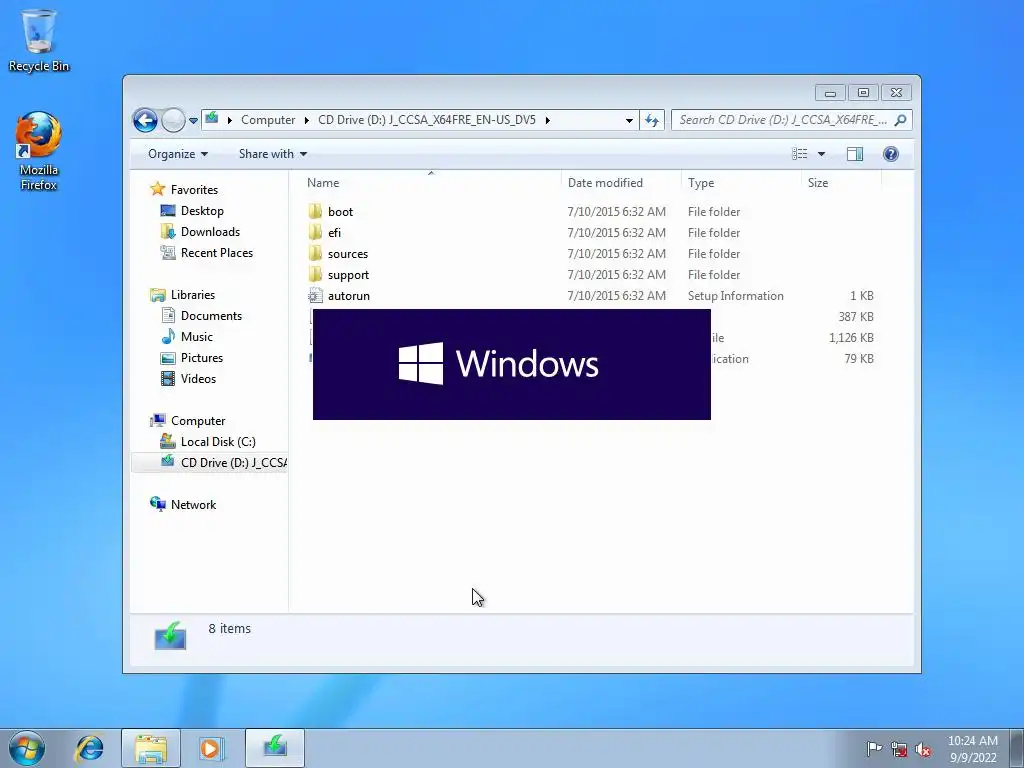Screen dimensions: 1024x768
Task: Click the CD drive icon in details pane
Action: pos(170,635)
